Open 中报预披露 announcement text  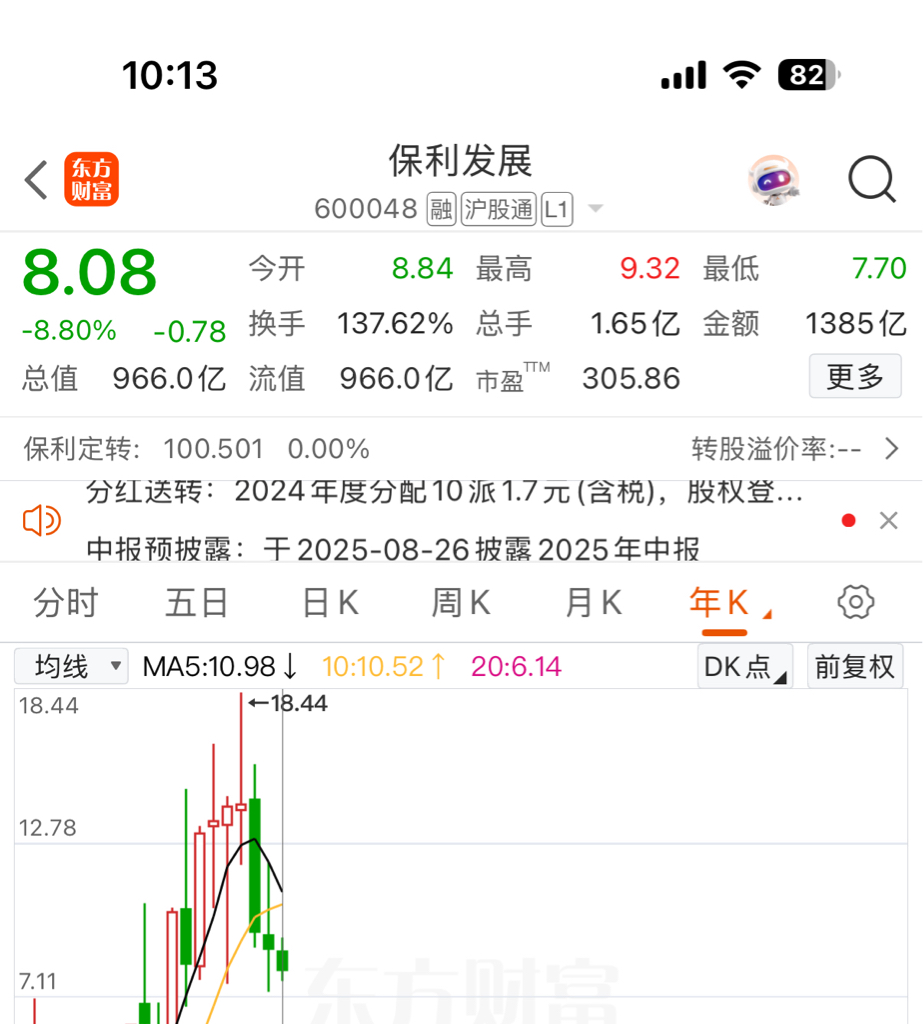pos(393,549)
